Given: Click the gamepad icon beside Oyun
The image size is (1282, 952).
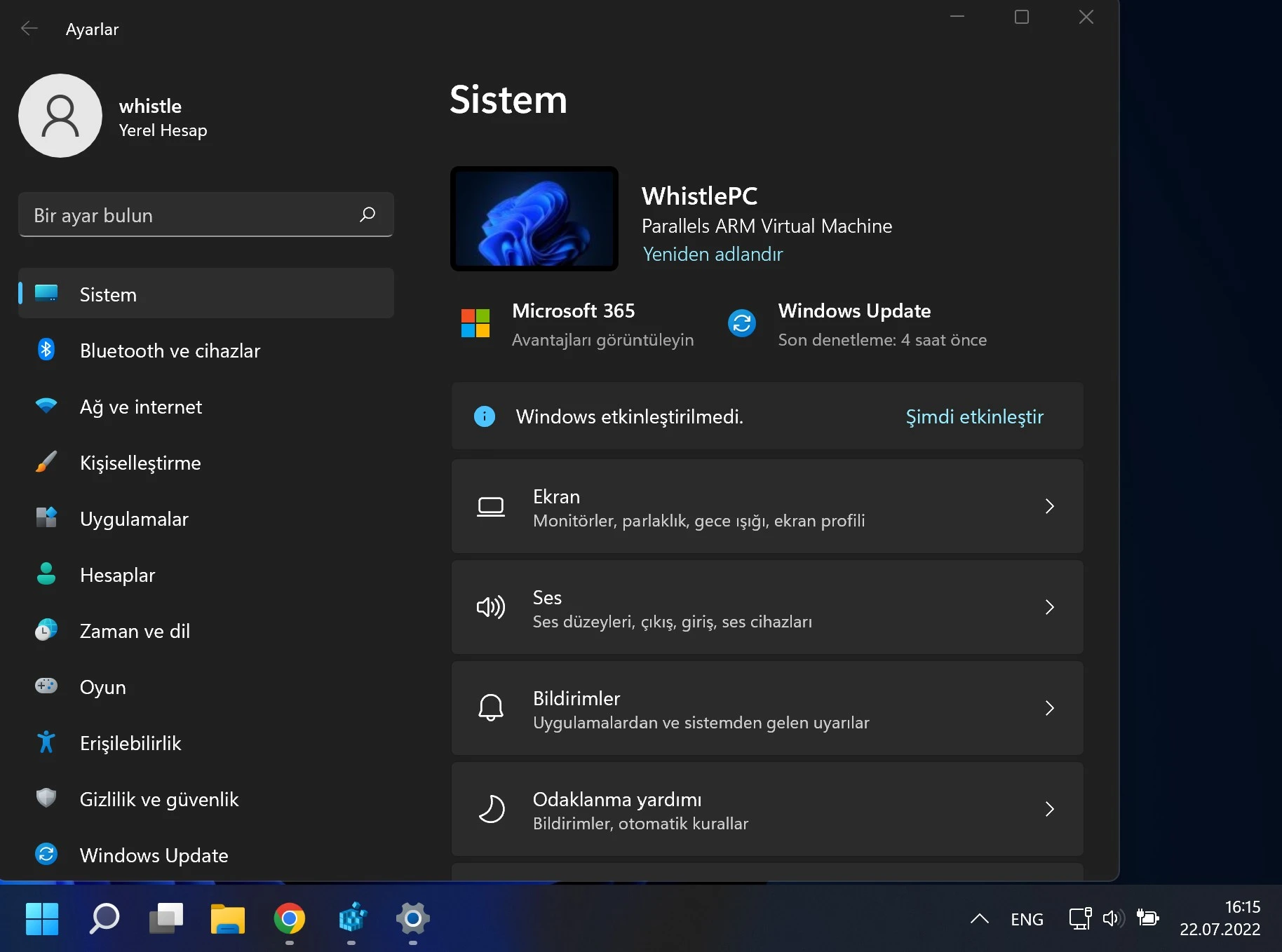Looking at the screenshot, I should click(x=46, y=686).
